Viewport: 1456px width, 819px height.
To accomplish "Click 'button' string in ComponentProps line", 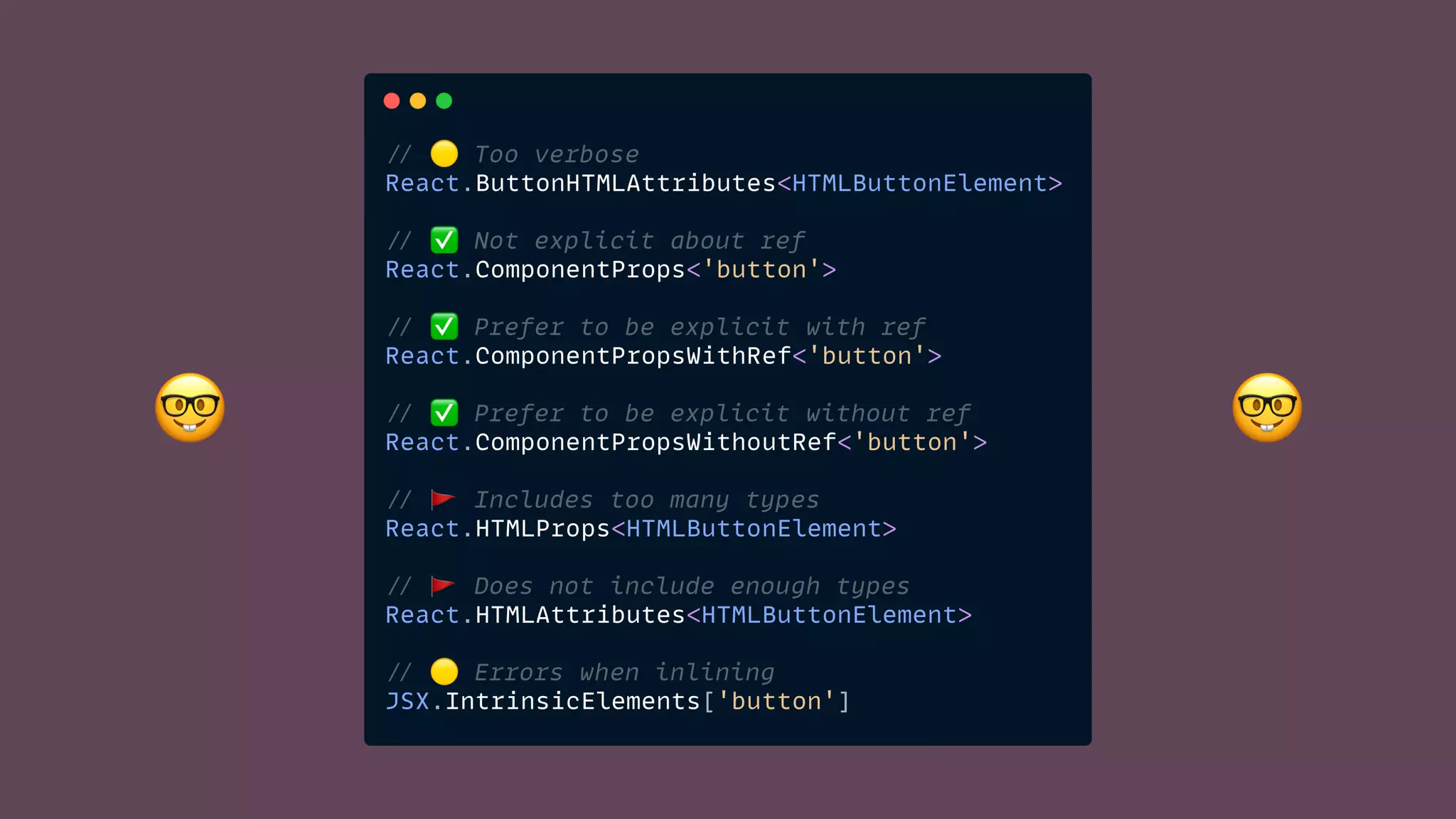I will 761,269.
